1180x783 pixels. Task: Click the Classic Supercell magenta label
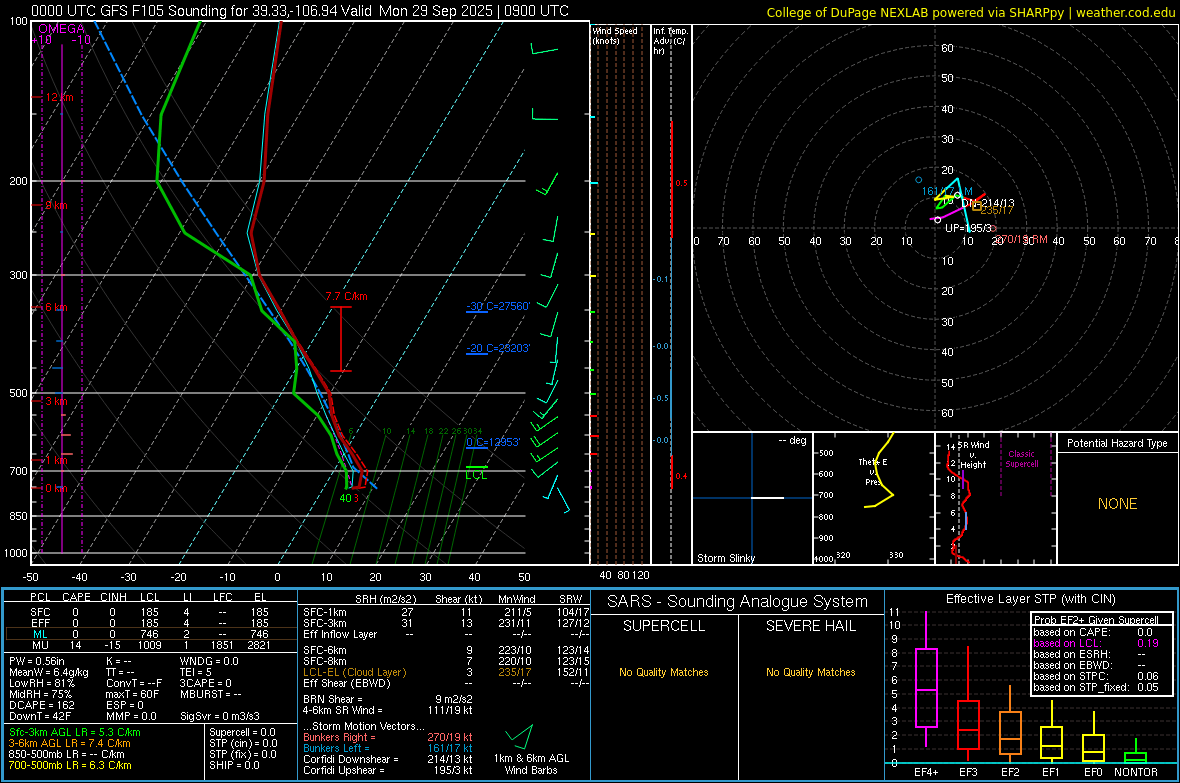[1021, 459]
